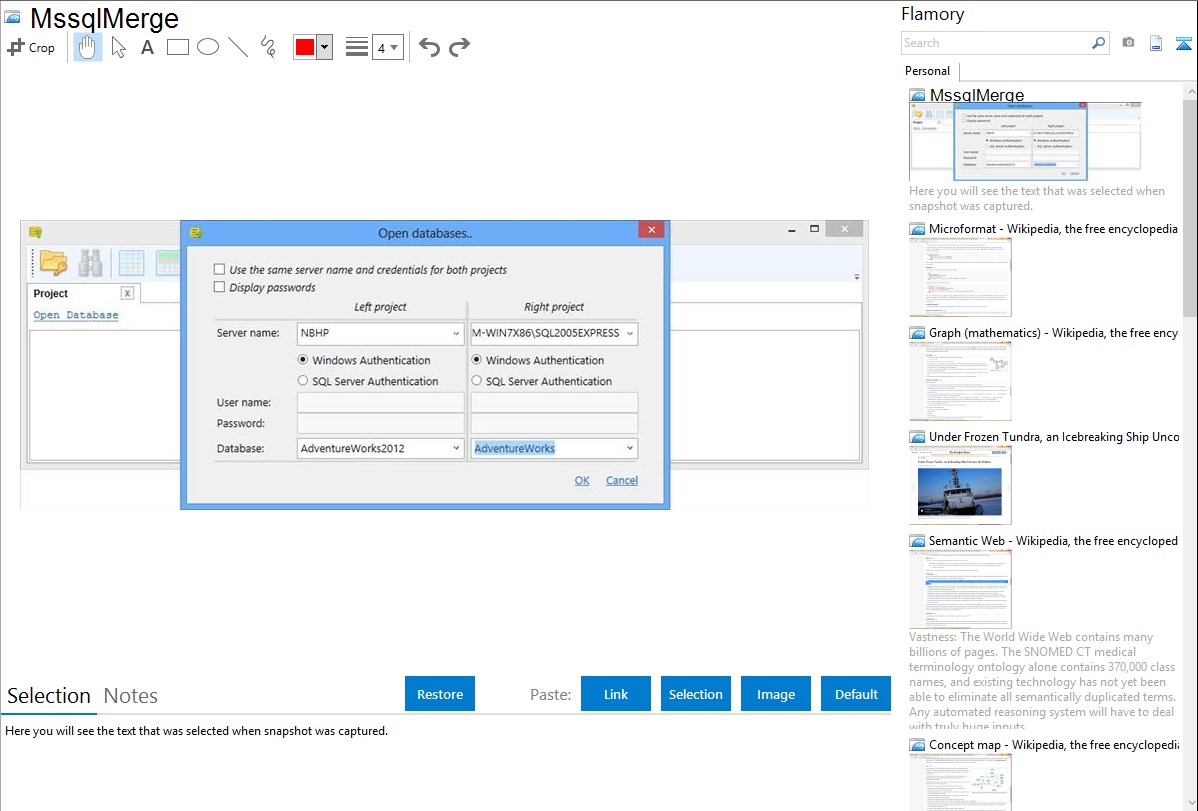
Task: Click the Paste Selection button
Action: point(696,694)
